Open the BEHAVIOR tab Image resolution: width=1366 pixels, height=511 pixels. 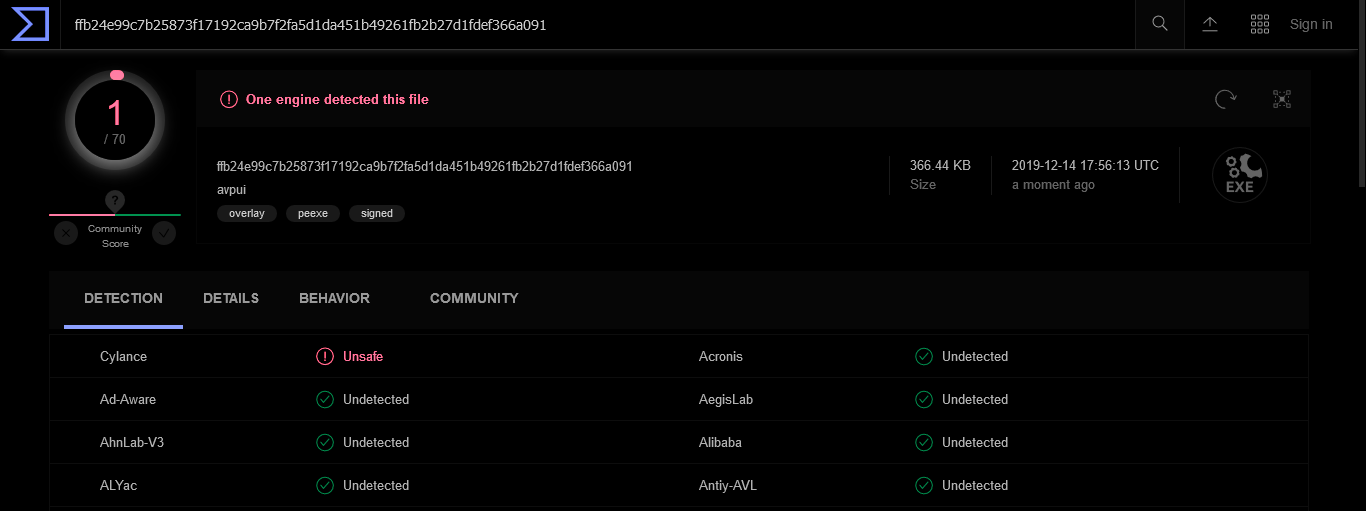[334, 298]
